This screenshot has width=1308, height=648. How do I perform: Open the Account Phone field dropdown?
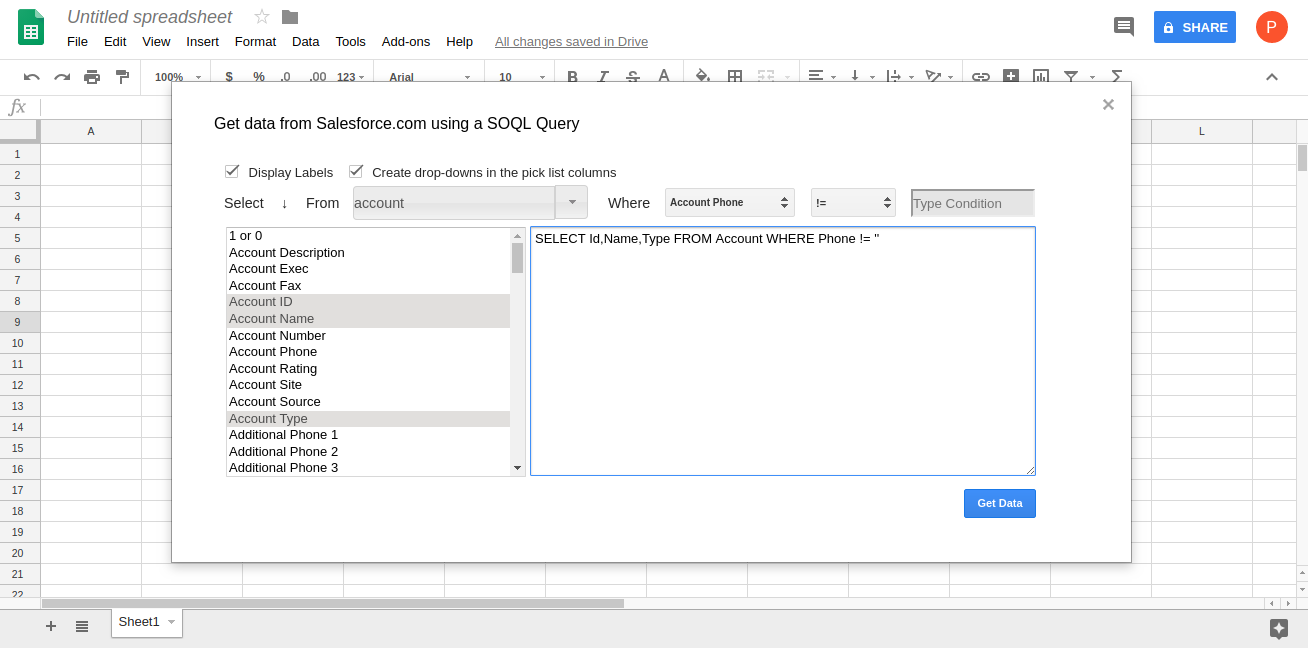click(729, 203)
